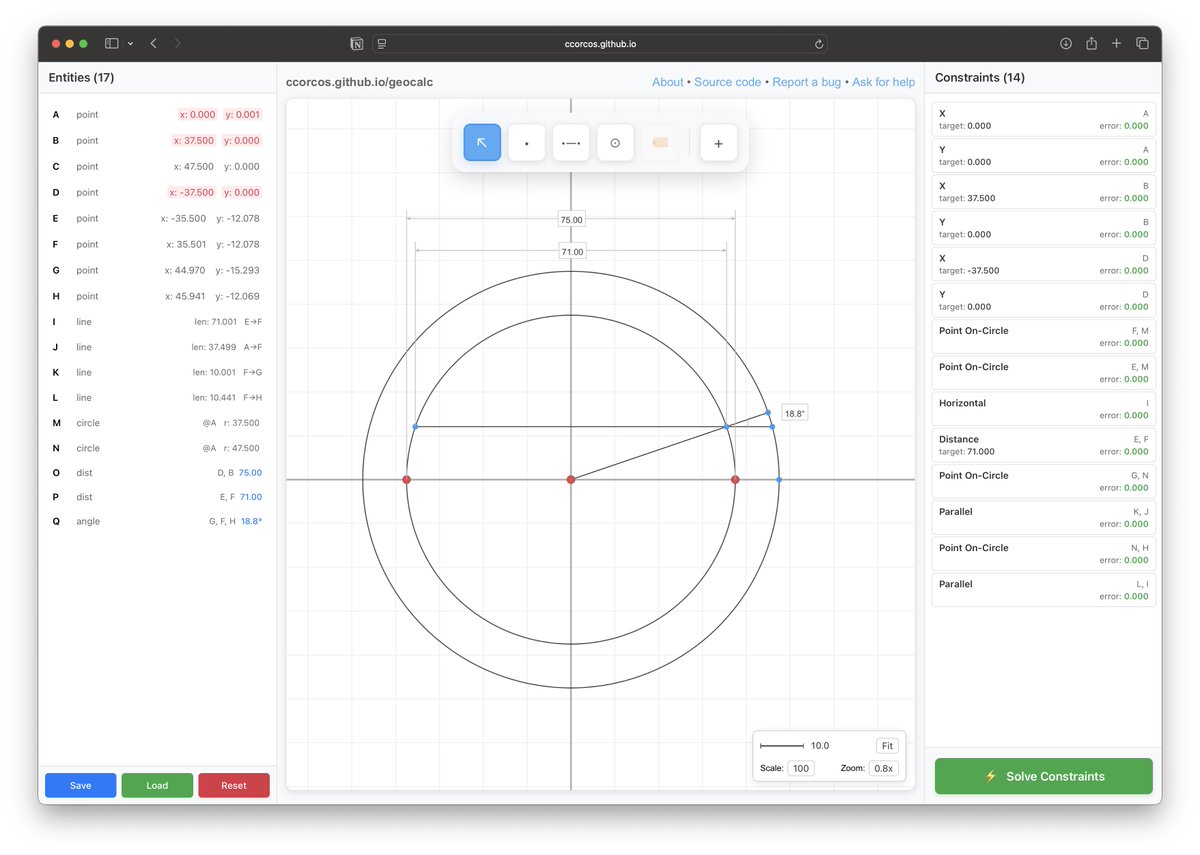The width and height of the screenshot is (1200, 855).
Task: Select line I with len 71.001
Action: pyautogui.click(x=157, y=322)
